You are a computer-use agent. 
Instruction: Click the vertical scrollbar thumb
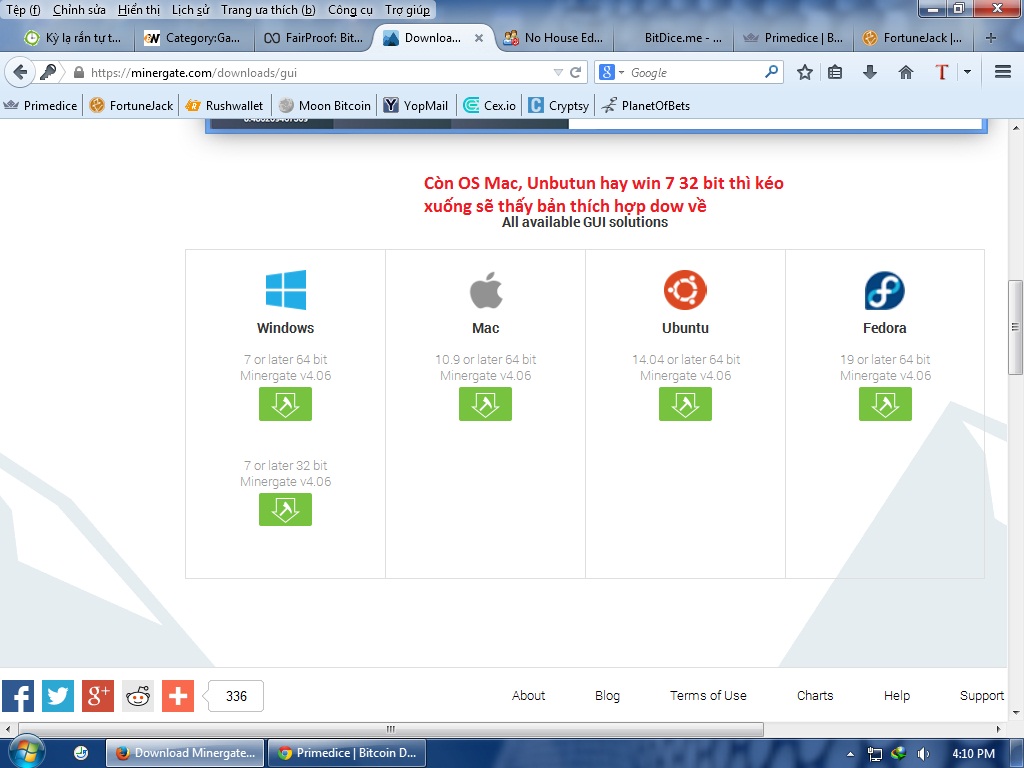tap(1015, 327)
